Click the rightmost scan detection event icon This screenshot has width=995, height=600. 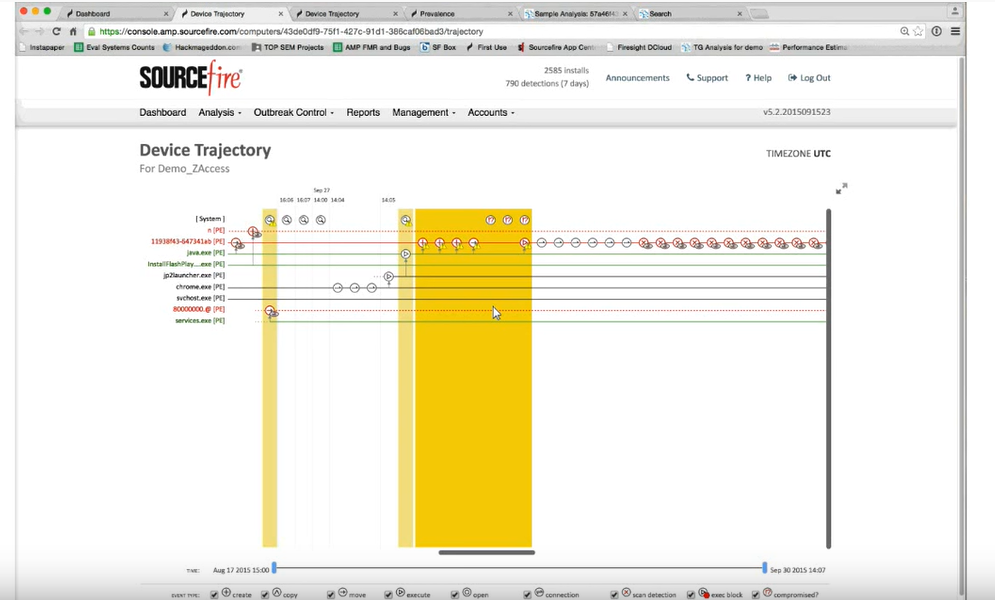(815, 243)
